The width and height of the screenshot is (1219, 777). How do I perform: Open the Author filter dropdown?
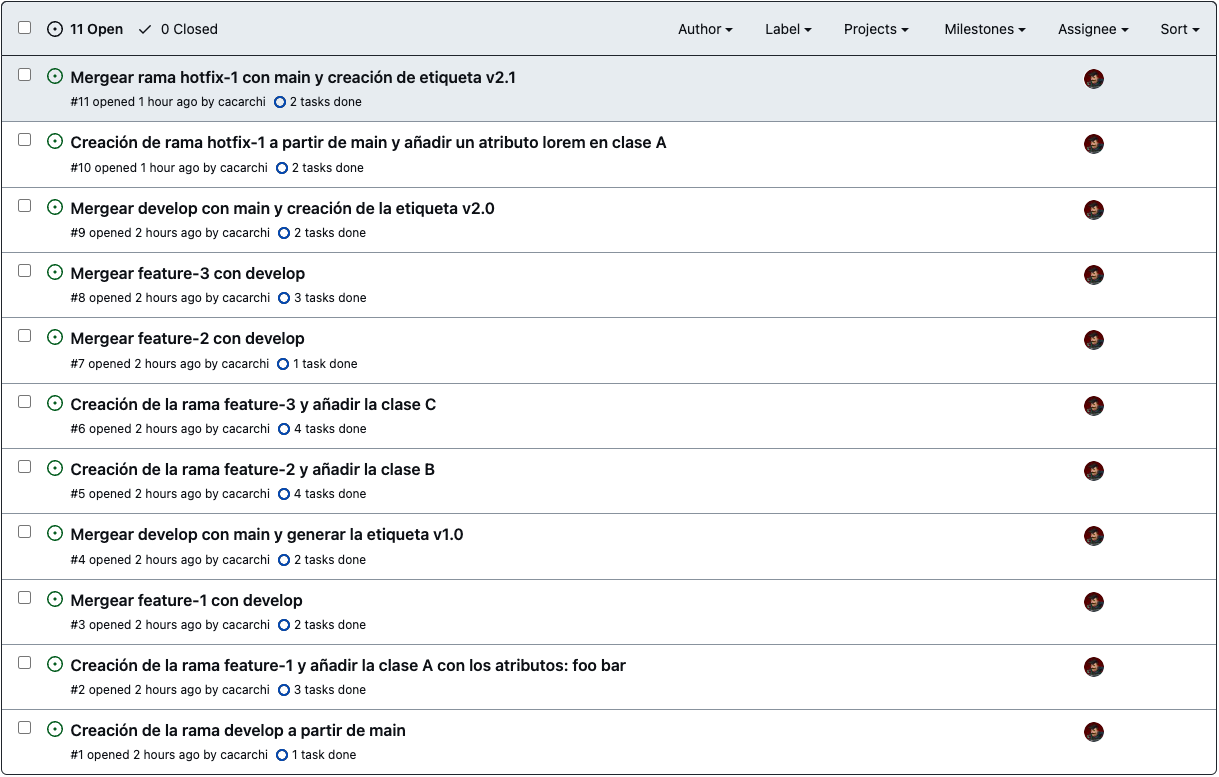coord(705,29)
